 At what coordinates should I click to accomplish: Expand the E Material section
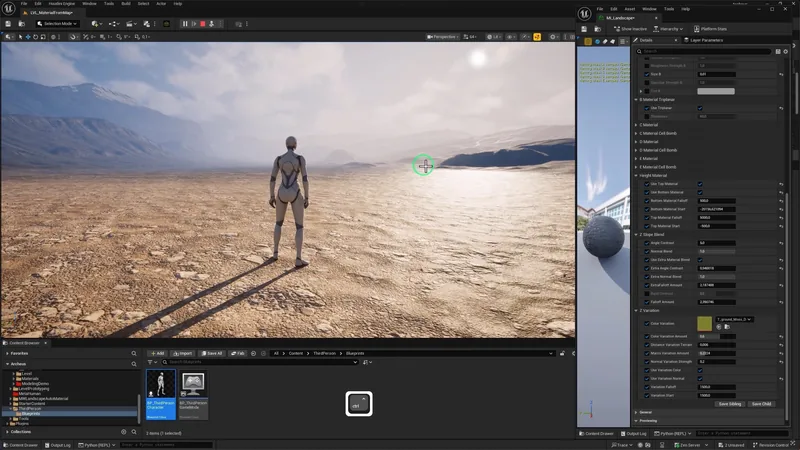tap(636, 159)
